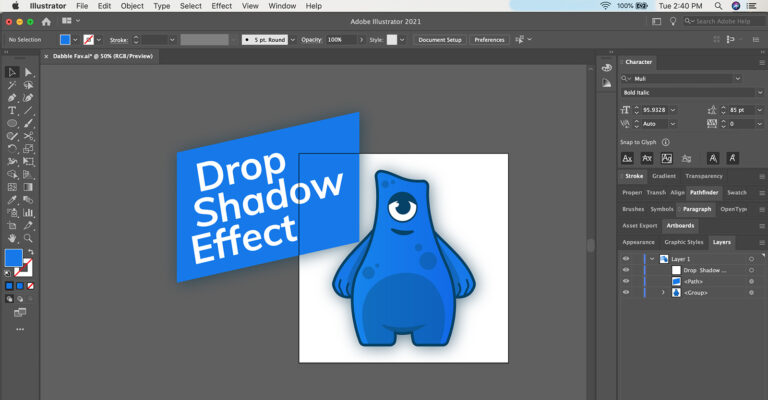The height and width of the screenshot is (400, 768).
Task: Select the Gradient tool in toolbar
Action: coord(28,187)
